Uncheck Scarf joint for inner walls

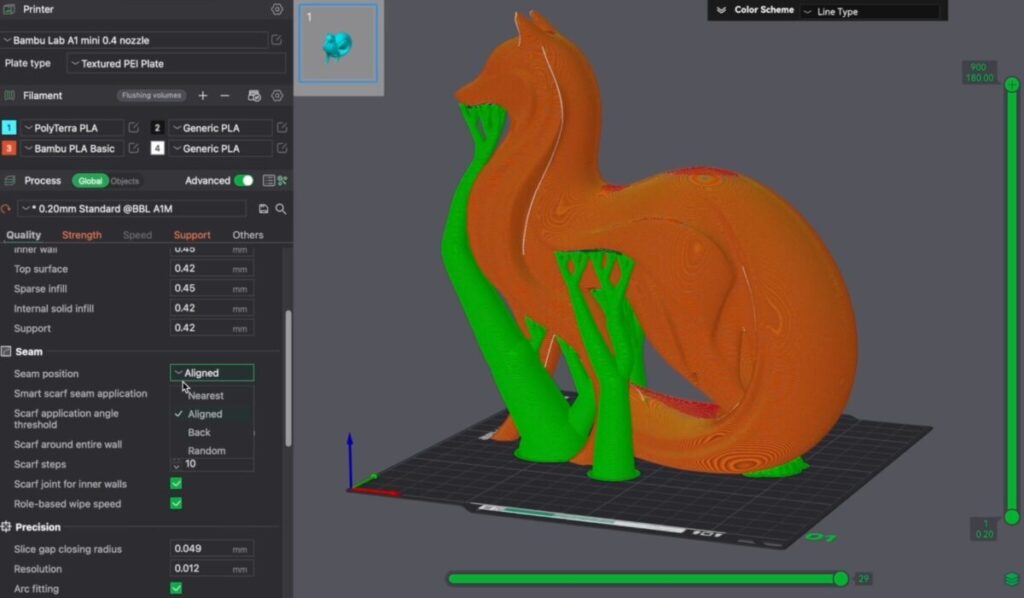pyautogui.click(x=176, y=484)
